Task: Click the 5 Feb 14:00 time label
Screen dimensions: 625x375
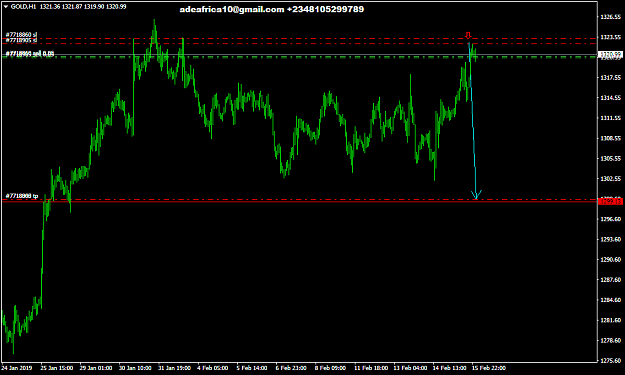Action: coord(252,368)
